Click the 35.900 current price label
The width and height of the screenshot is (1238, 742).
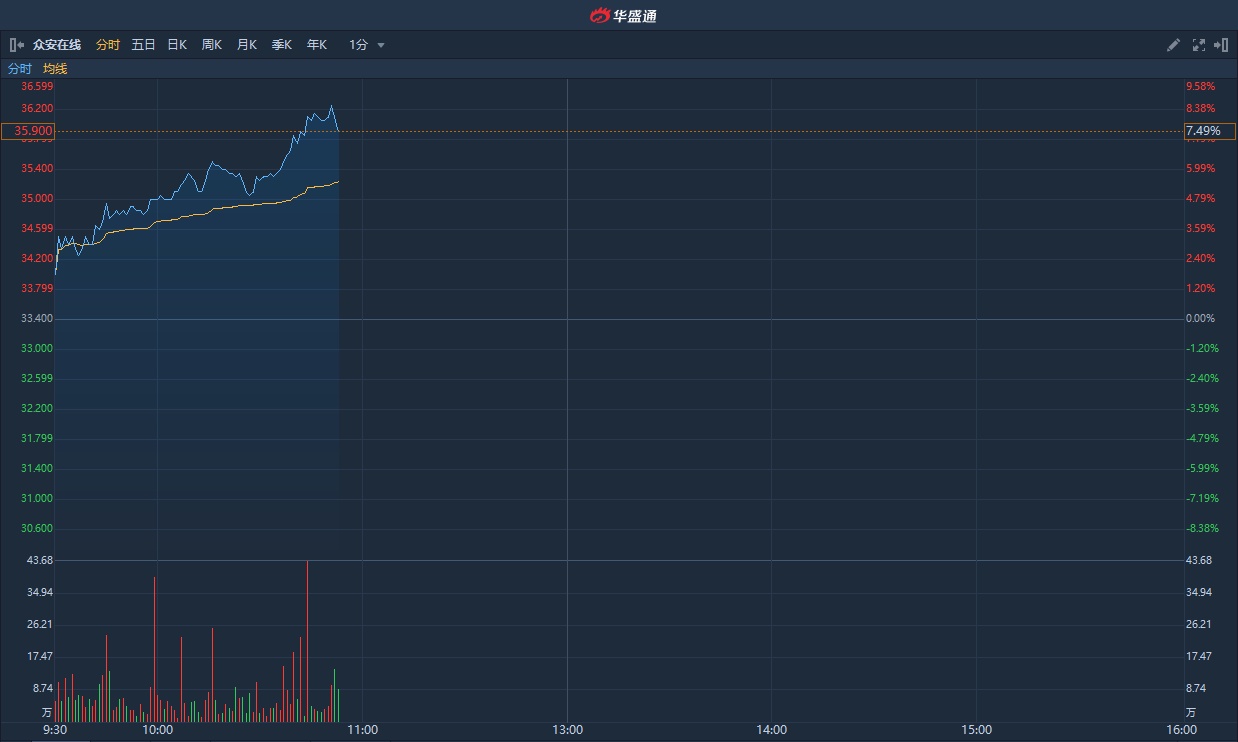(x=28, y=131)
